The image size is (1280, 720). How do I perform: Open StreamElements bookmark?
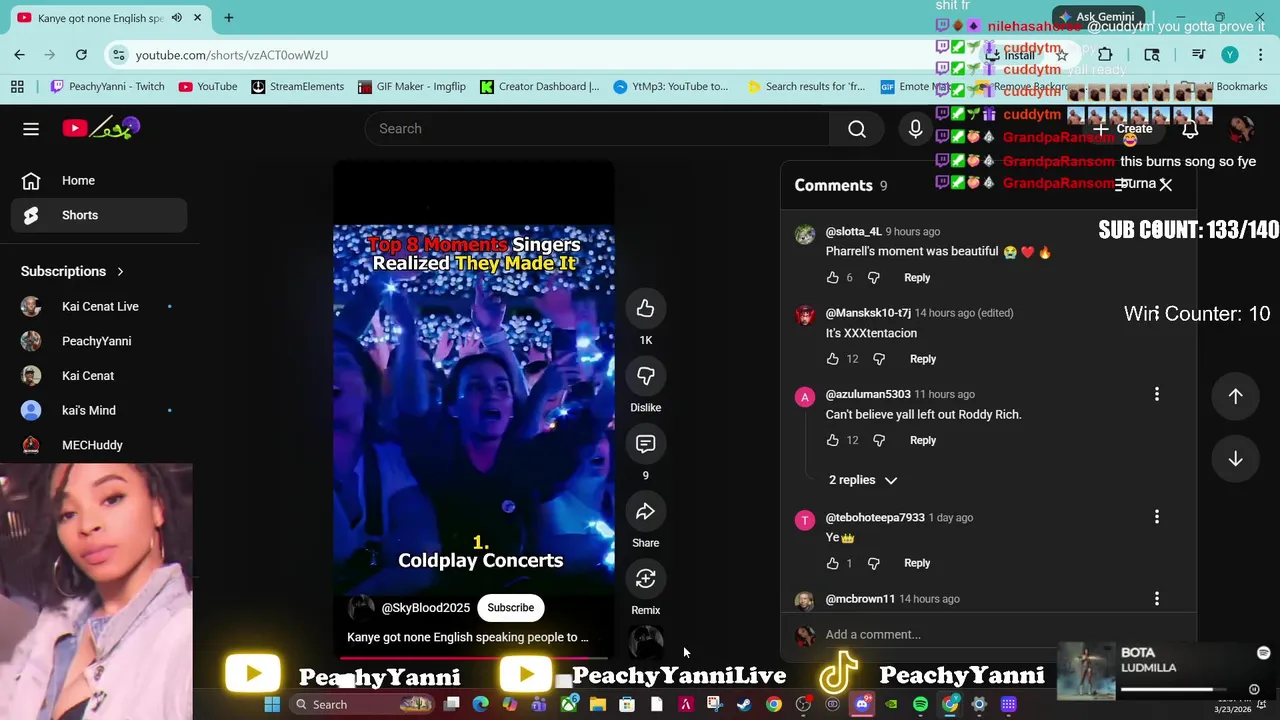coord(297,87)
